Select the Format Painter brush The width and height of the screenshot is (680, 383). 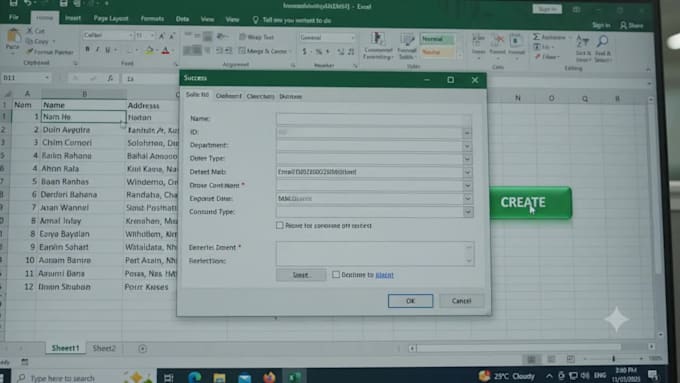coord(29,52)
